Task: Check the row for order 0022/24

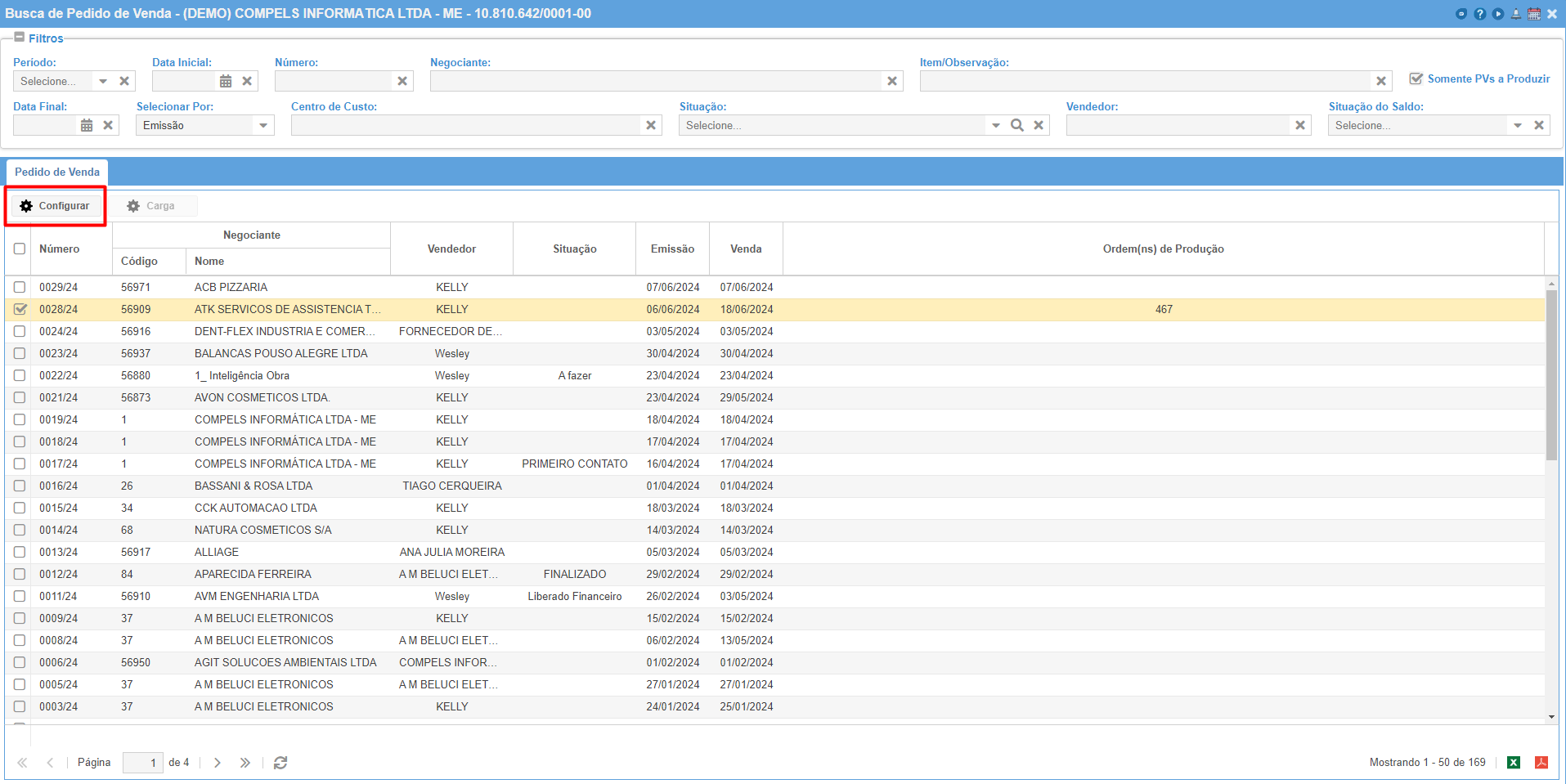Action: click(20, 375)
